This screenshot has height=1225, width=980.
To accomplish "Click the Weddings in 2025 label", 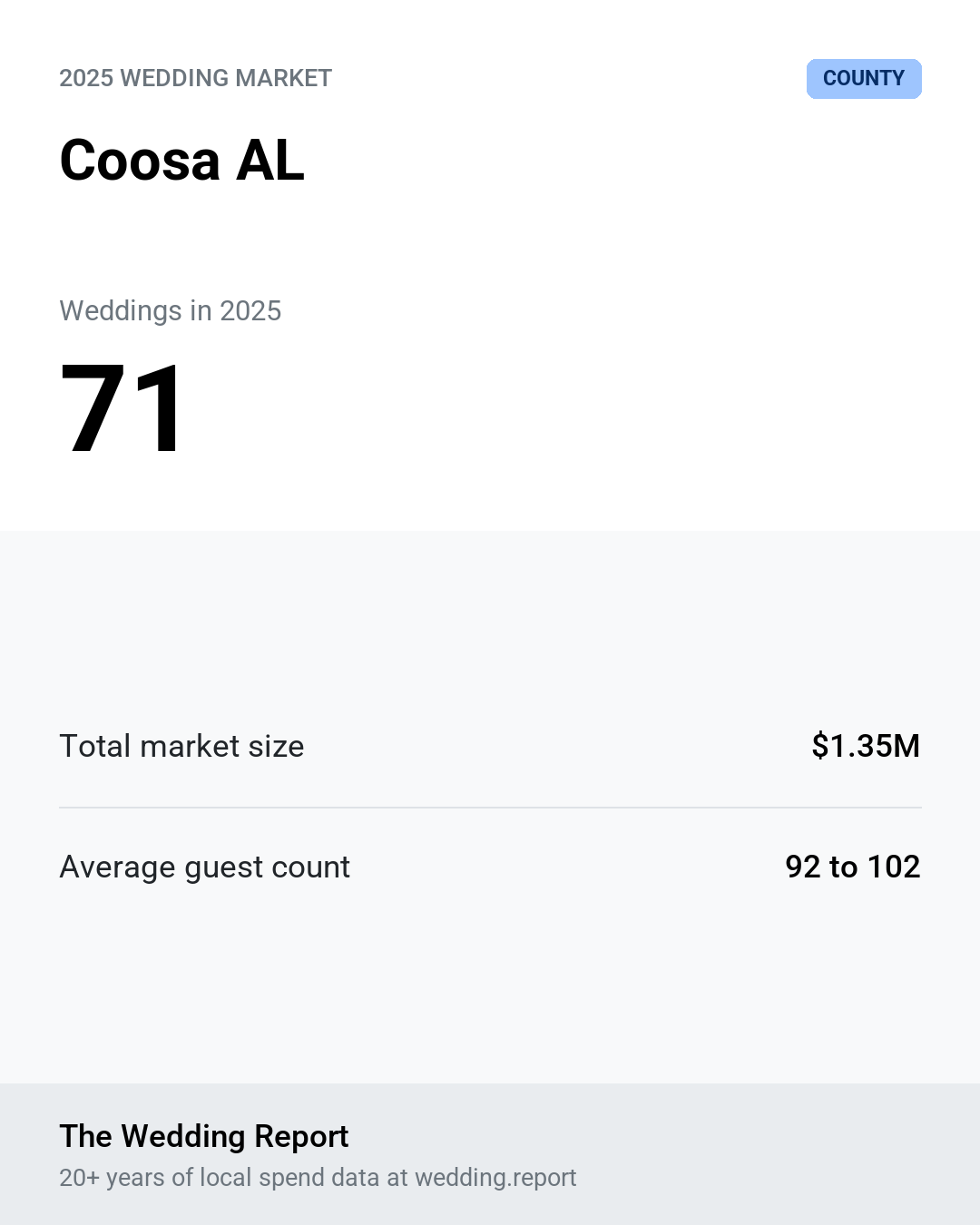I will click(171, 310).
